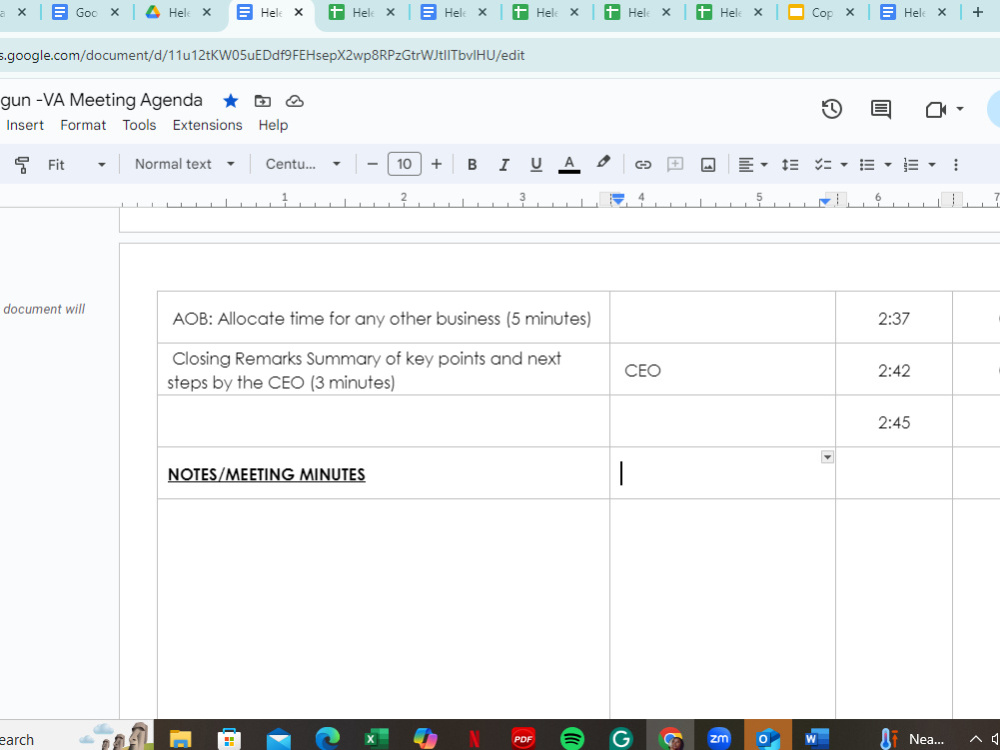1000x750 pixels.
Task: Click the right indent ruler marker
Action: [825, 202]
